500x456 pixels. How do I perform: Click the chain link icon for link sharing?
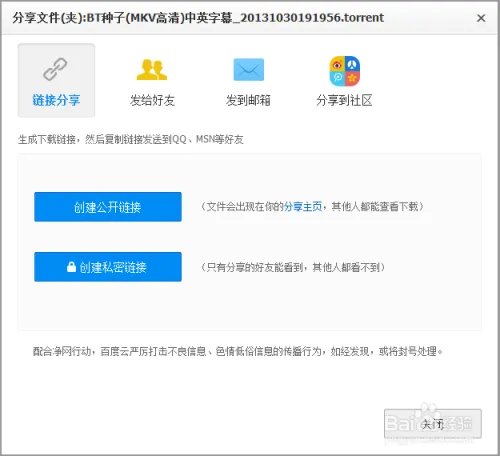pyautogui.click(x=55, y=69)
